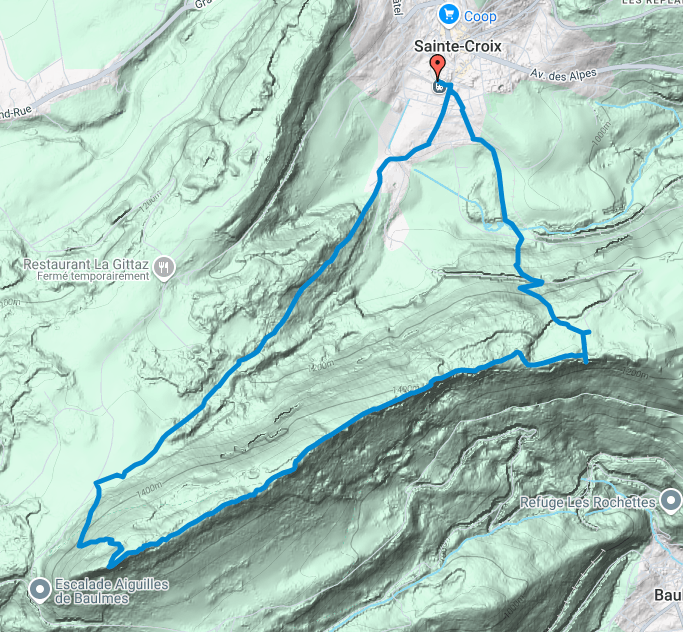The height and width of the screenshot is (632, 683).
Task: Click the Escalade Aiguilles de Baulmes marker icon
Action: pyautogui.click(x=40, y=590)
